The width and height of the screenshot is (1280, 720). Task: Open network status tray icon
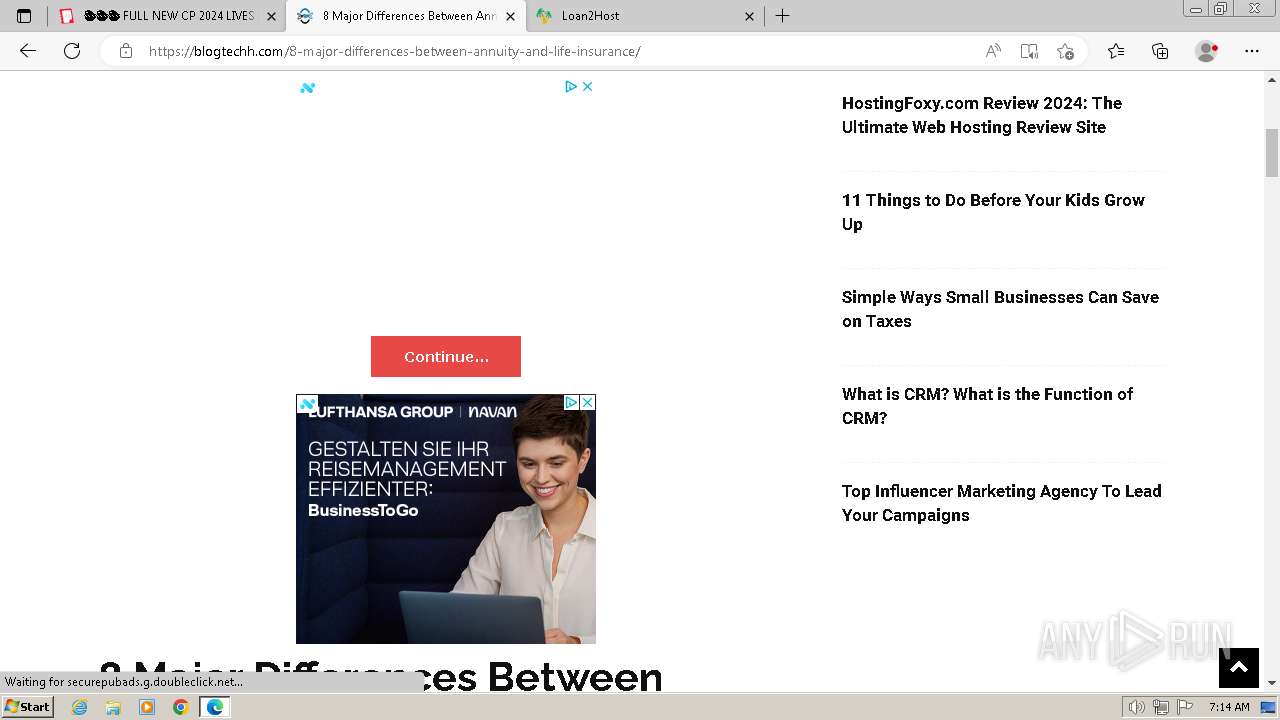[1161, 707]
